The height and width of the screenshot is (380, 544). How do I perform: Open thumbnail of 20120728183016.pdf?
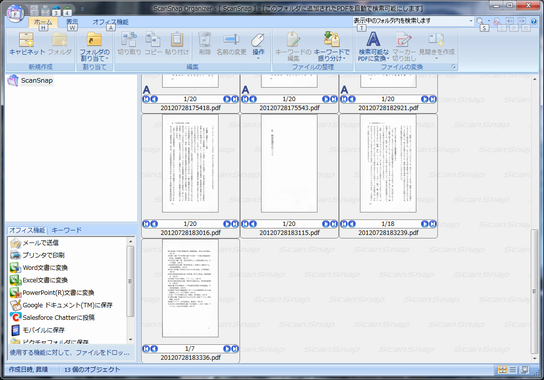190,163
